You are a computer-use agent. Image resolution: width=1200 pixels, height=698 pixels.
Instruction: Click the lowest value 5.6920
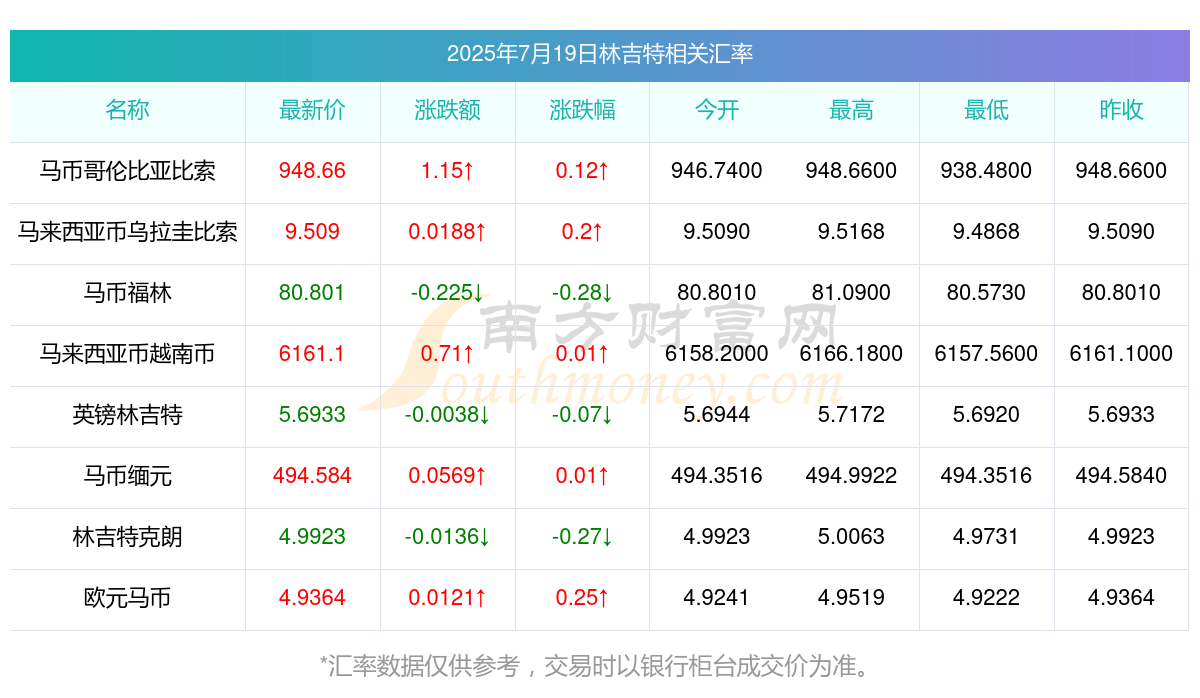point(986,415)
